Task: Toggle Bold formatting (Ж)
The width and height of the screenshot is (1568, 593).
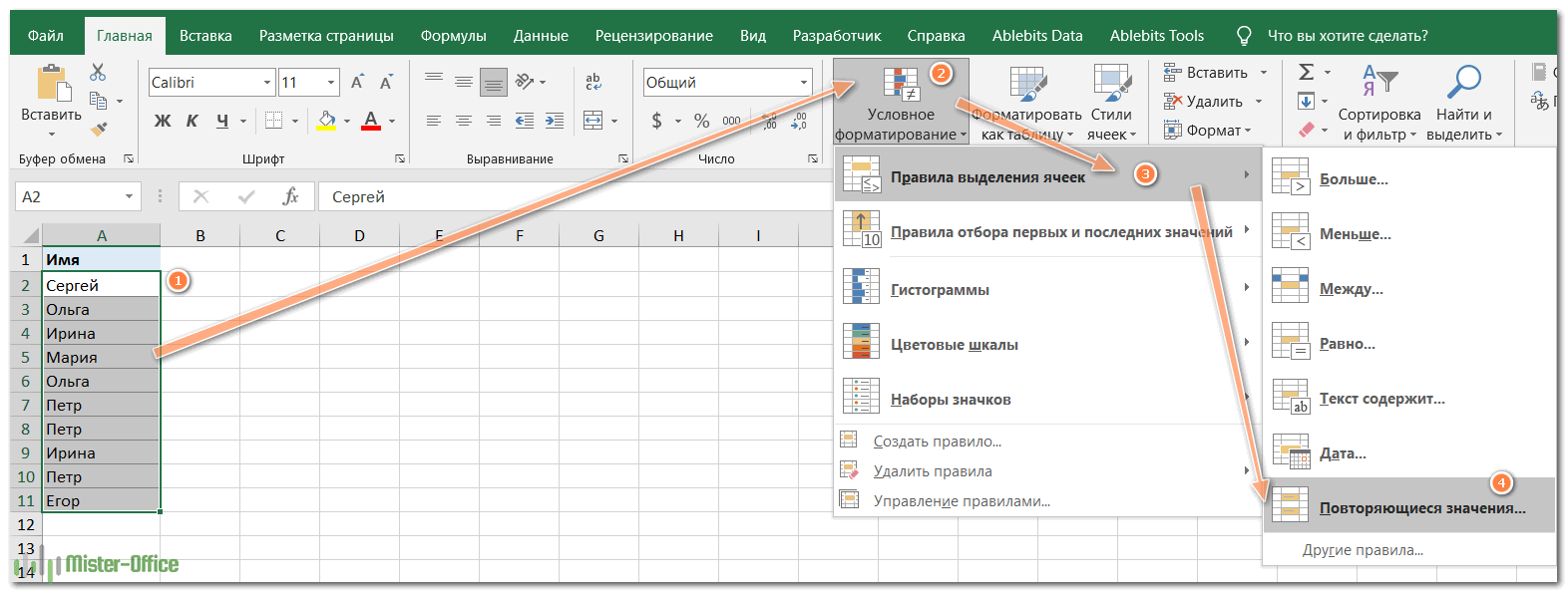Action: tap(163, 121)
